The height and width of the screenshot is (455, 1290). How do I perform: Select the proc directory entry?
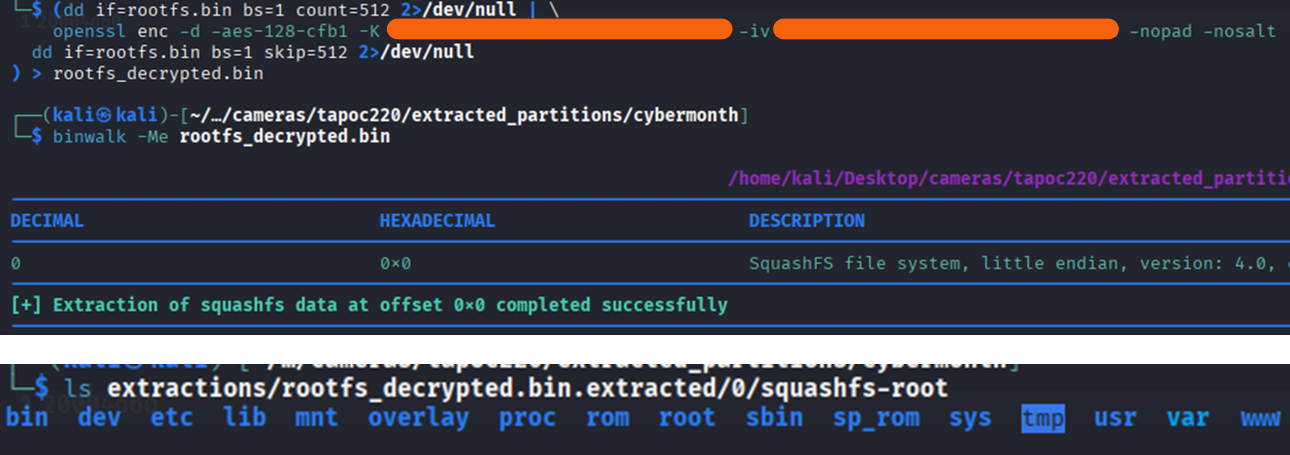527,418
